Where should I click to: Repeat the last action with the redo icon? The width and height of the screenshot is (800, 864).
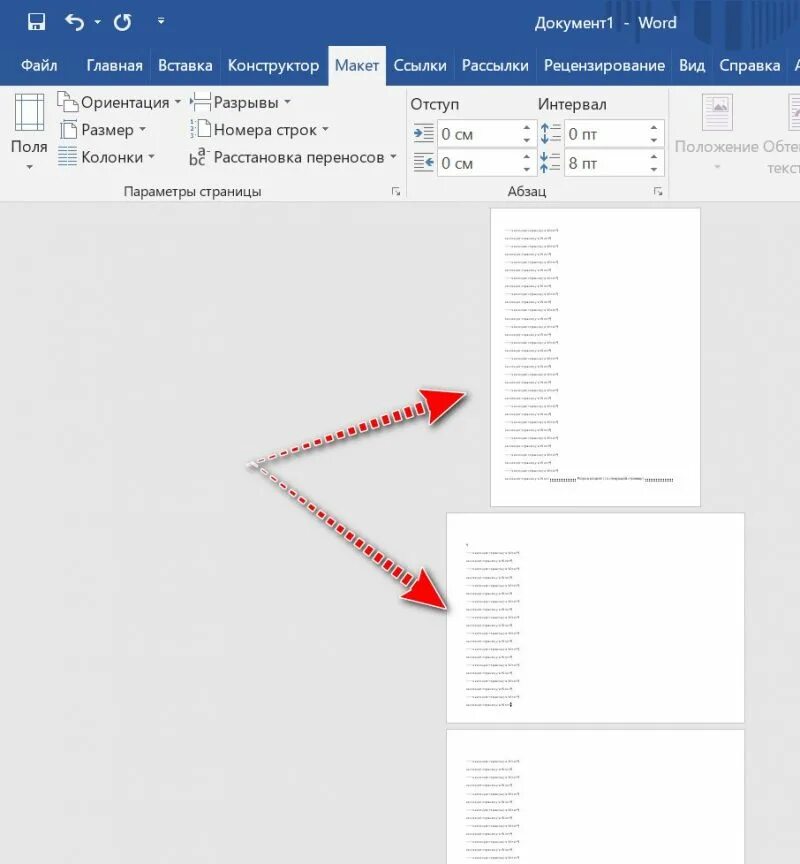coord(122,22)
